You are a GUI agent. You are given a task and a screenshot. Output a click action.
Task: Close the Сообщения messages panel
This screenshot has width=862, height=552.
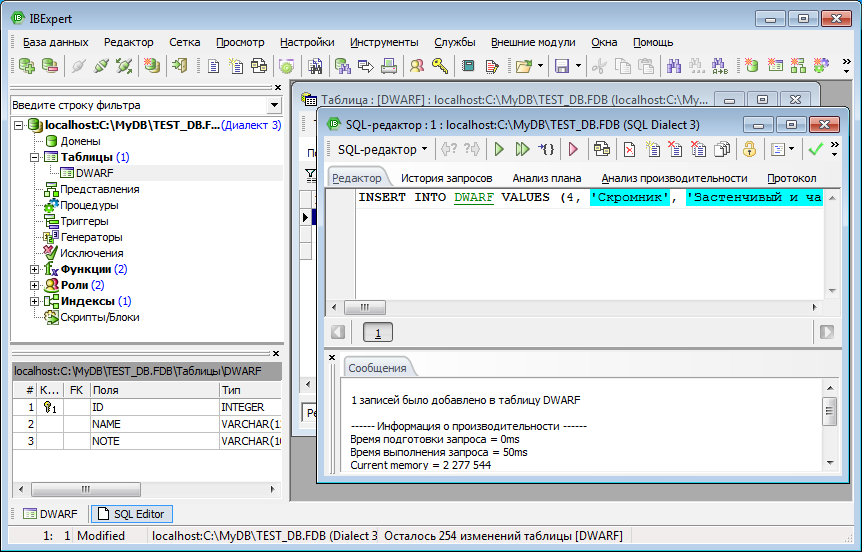332,357
